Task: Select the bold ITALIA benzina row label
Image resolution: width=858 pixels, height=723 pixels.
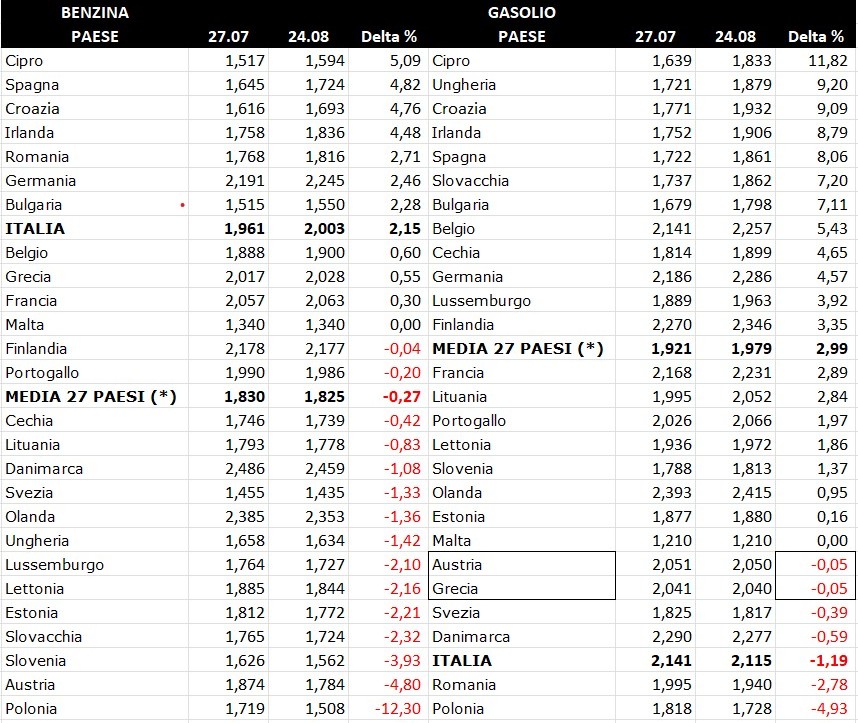Action: click(x=95, y=229)
